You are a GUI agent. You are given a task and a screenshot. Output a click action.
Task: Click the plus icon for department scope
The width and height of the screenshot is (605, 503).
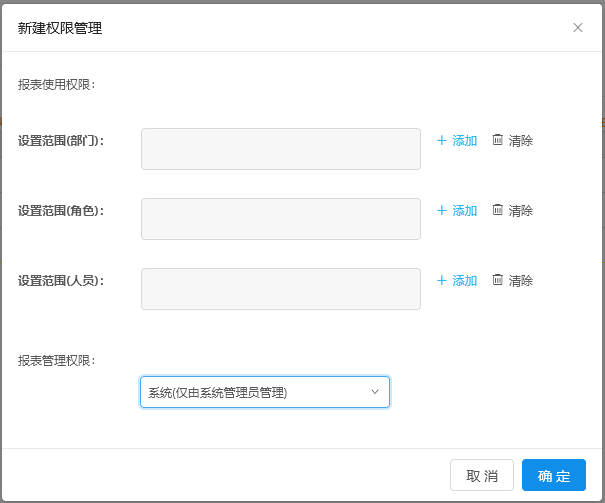point(442,141)
